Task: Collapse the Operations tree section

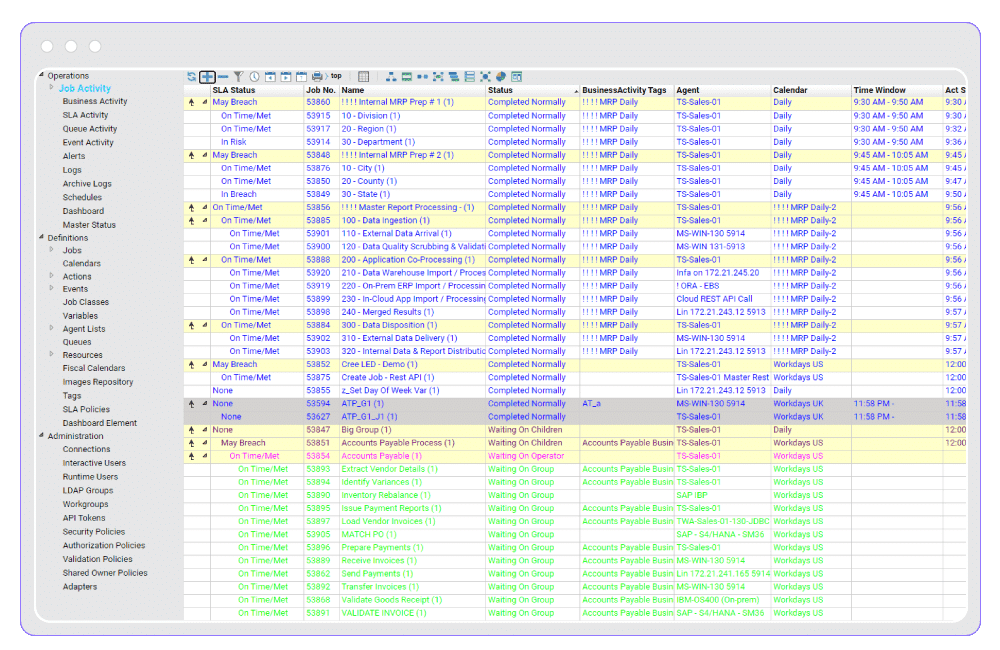Action: point(40,75)
